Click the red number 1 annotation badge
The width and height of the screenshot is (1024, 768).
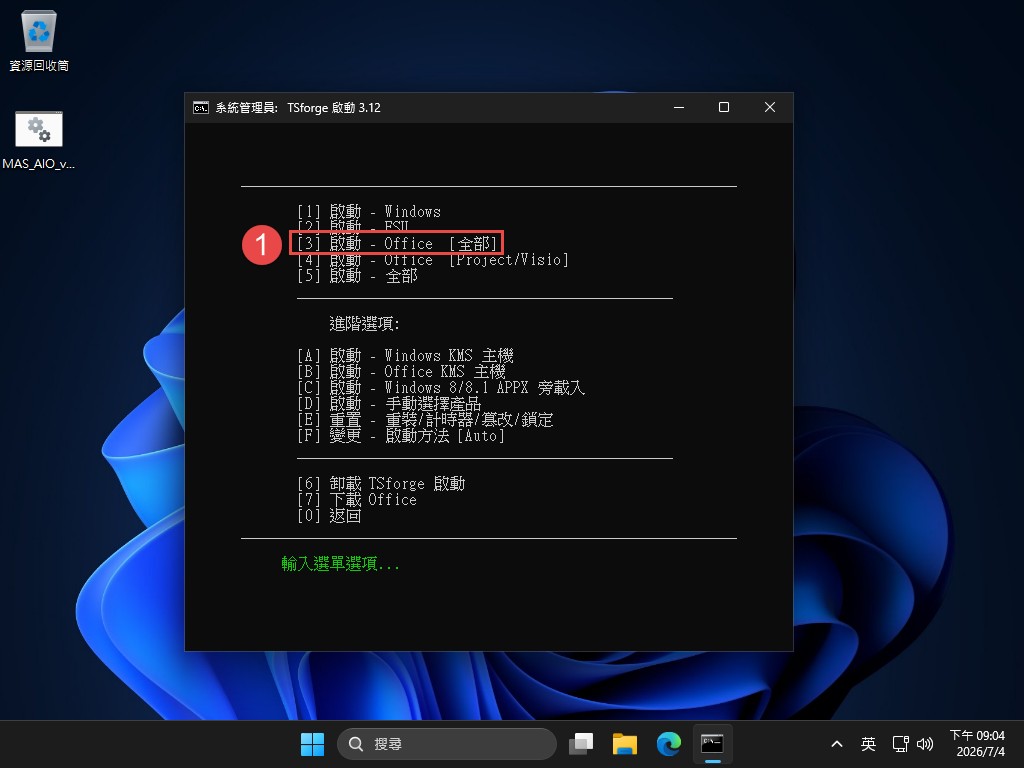pos(262,245)
